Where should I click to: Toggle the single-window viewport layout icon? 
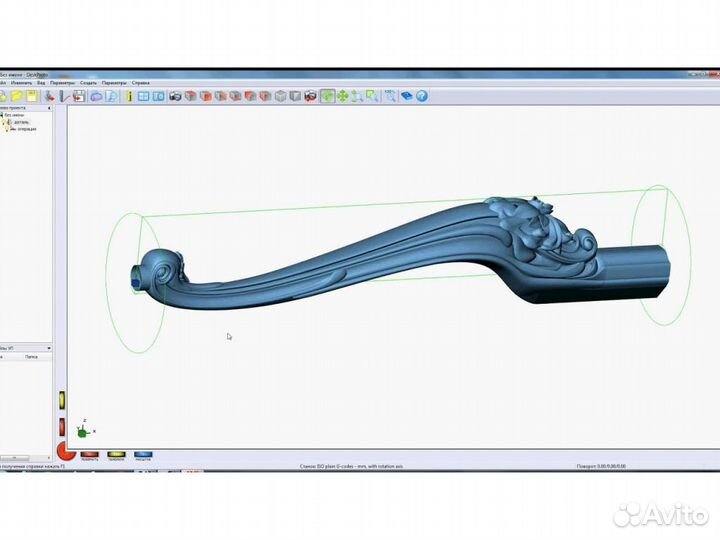(143, 96)
